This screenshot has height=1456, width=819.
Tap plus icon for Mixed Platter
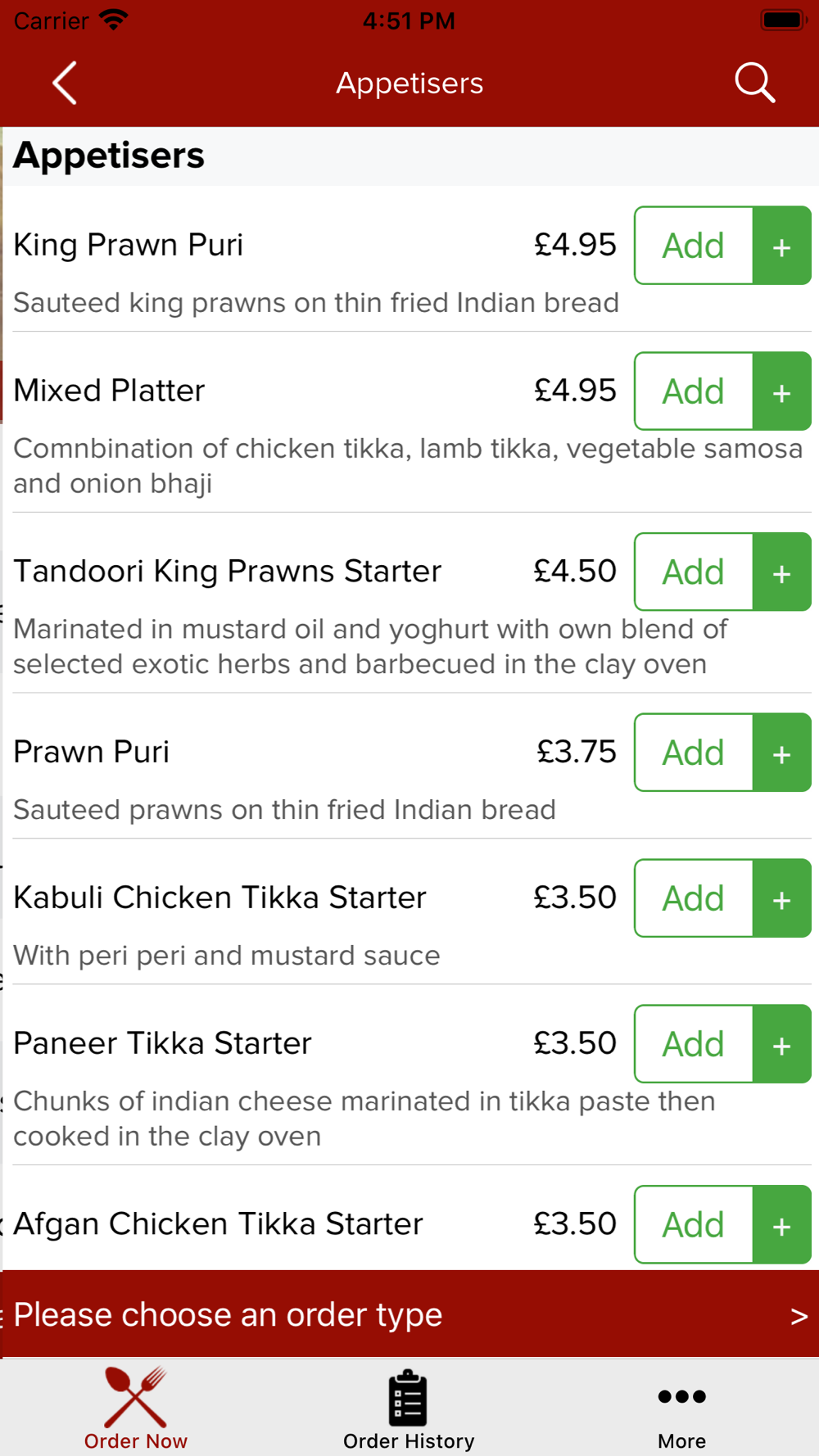782,391
